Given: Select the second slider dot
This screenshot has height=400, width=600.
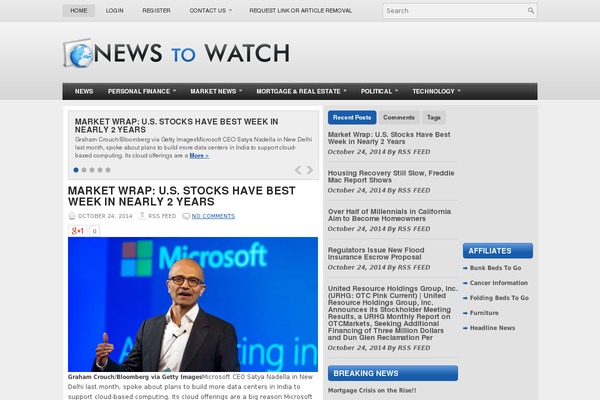Looking at the screenshot, I should click(84, 170).
